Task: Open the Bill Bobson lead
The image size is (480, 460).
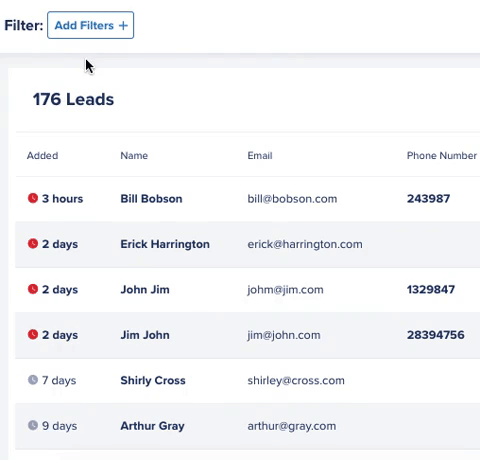Action: (x=151, y=199)
